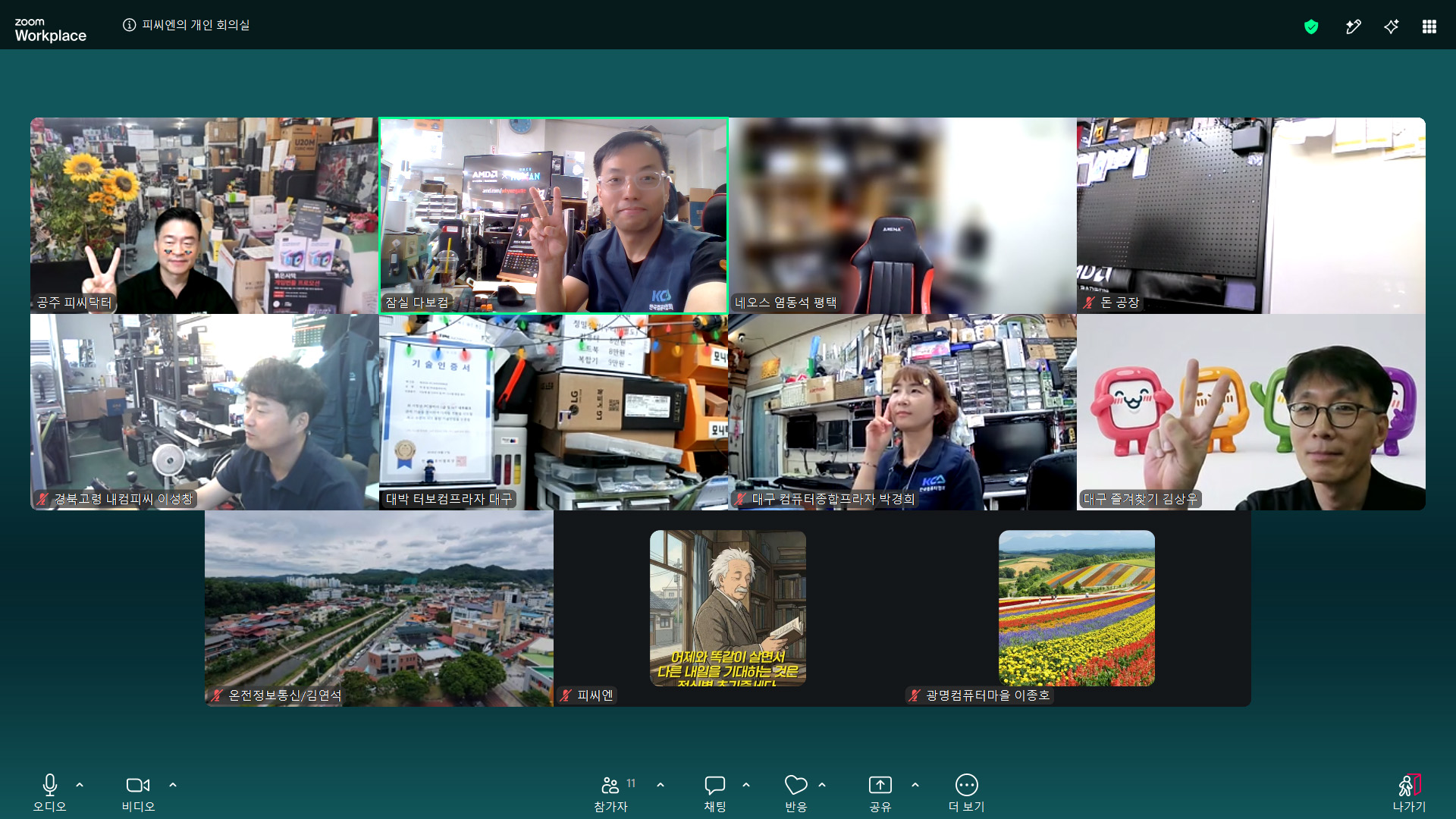Toggle the 오디오 microphone mute
The image size is (1456, 819).
pyautogui.click(x=50, y=793)
